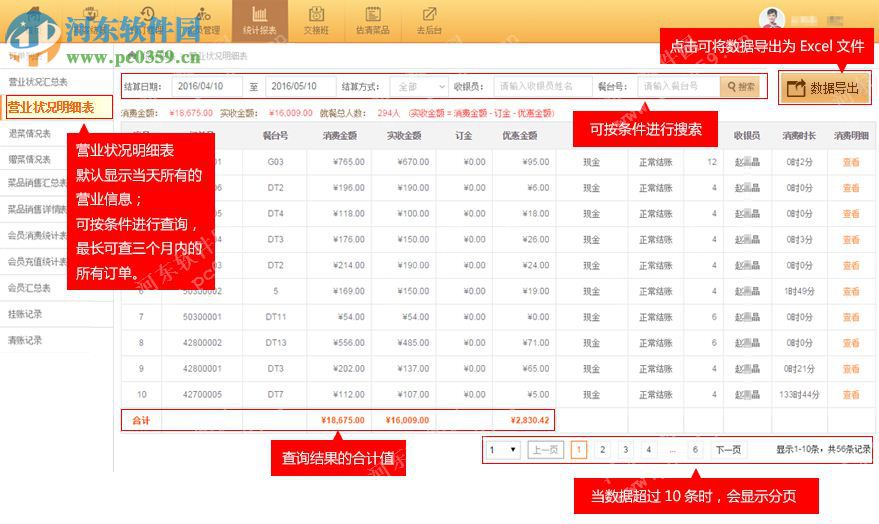Click 查看 for the DT2 ¥196.00 row

851,188
